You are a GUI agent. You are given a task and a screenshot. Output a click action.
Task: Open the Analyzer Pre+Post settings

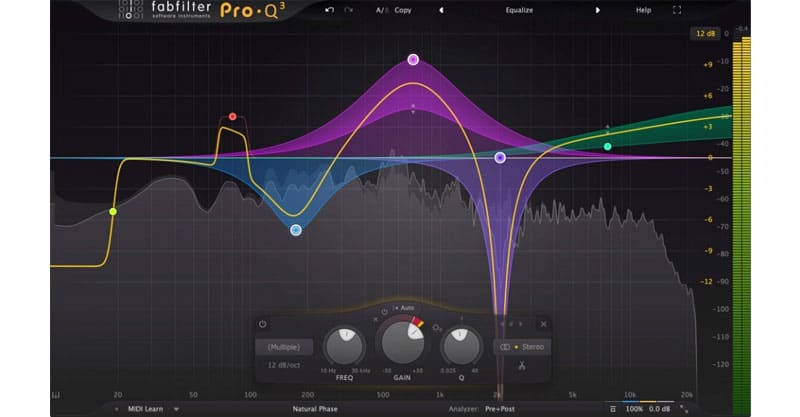tap(499, 409)
